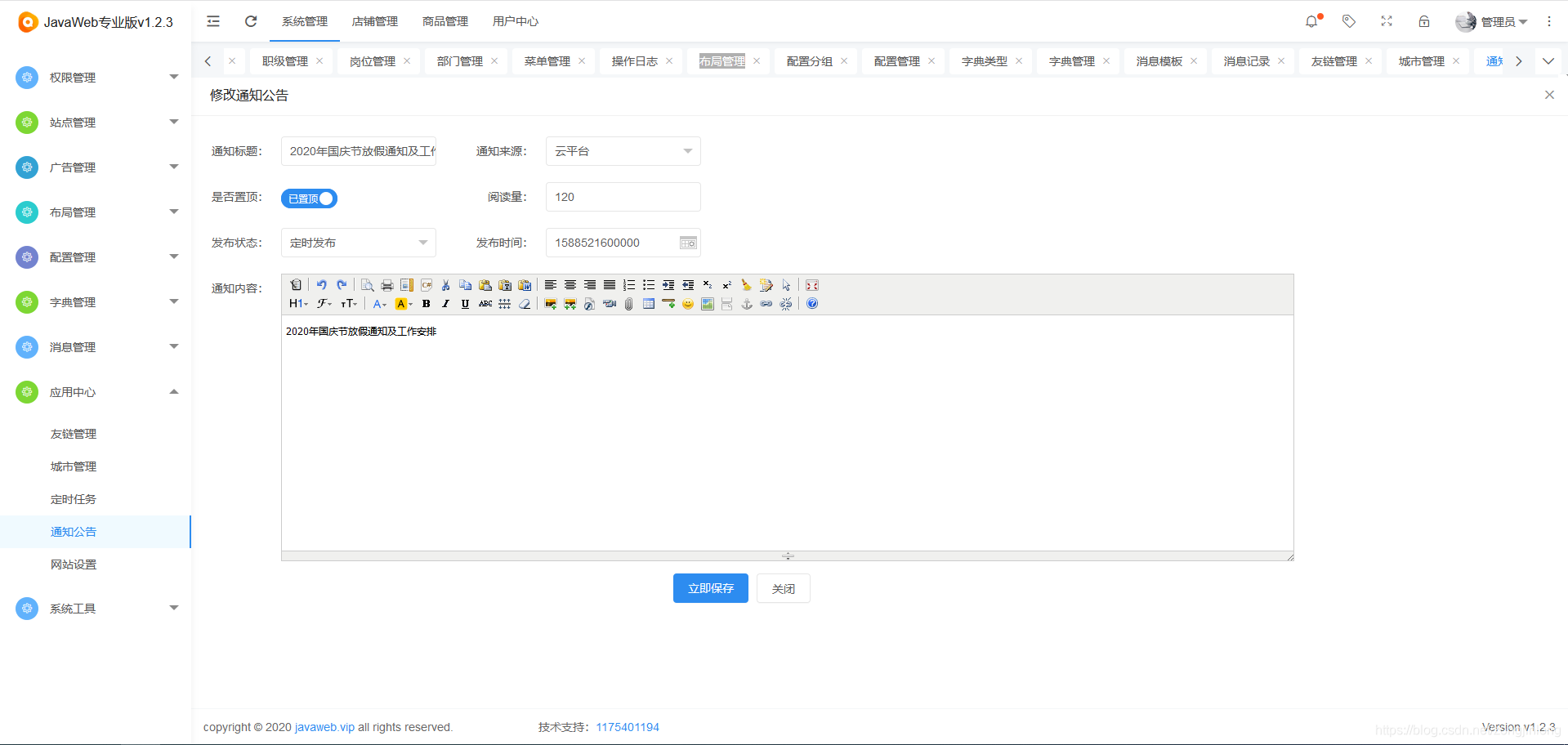
Task: Open the javaweb.vip footer link
Action: (x=324, y=727)
